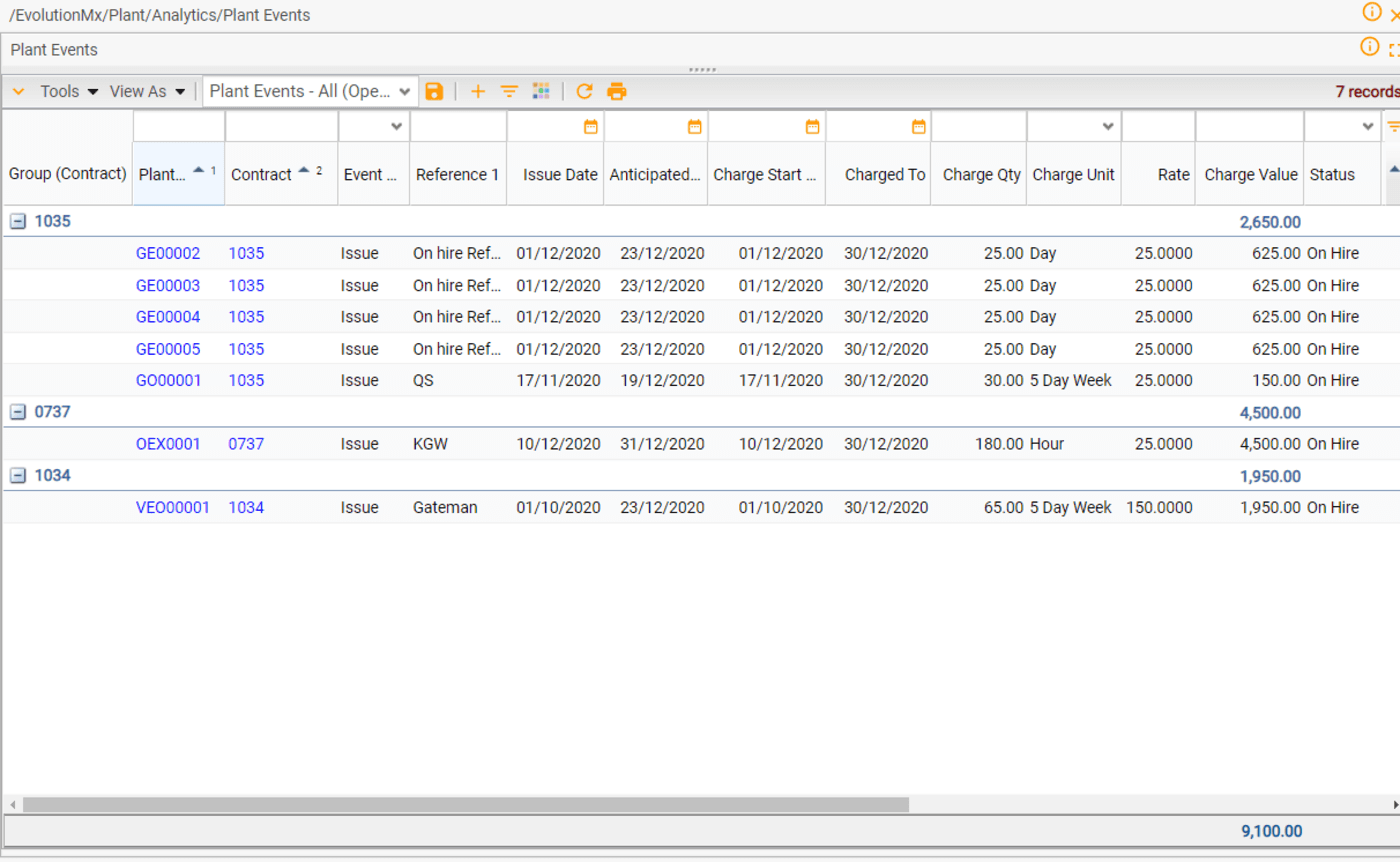Sort by the Issue Date column header
This screenshot has height=862, width=1400.
[x=555, y=174]
